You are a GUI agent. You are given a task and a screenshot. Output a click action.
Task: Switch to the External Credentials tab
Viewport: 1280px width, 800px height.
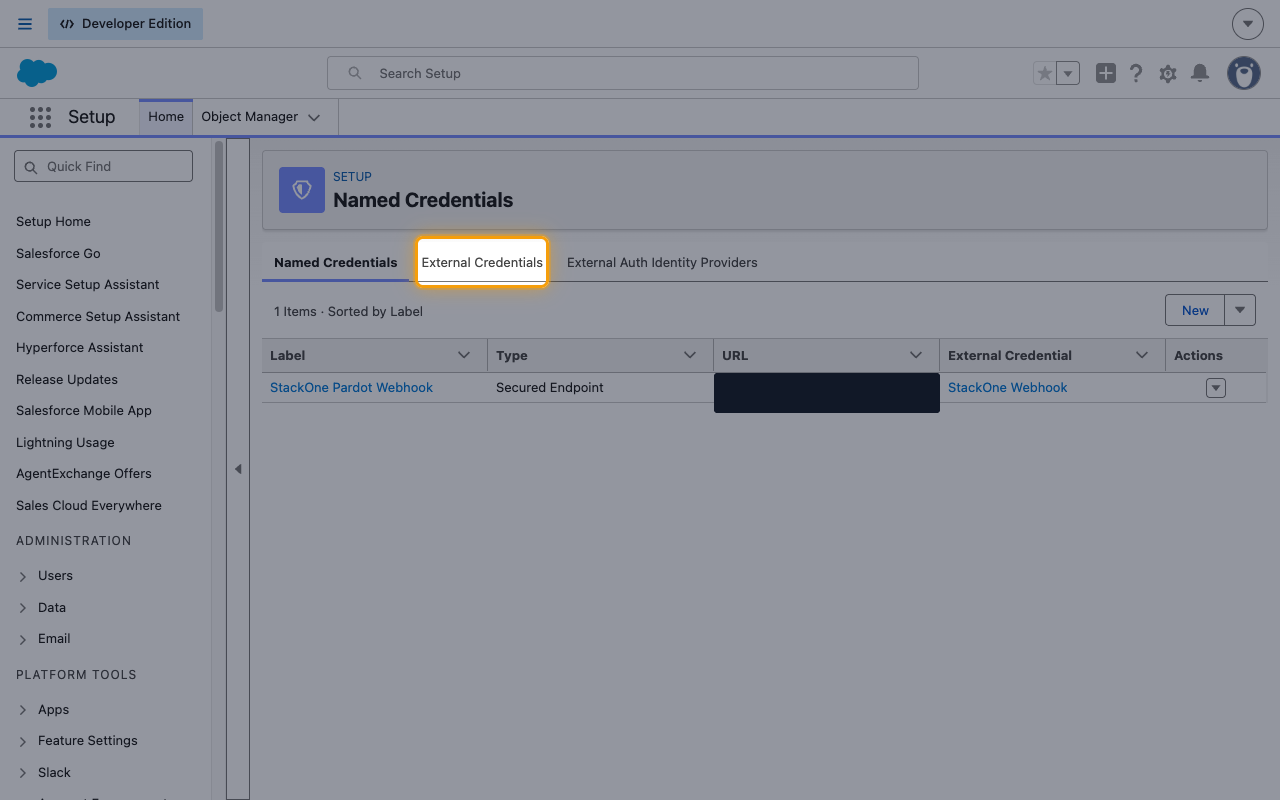(x=482, y=262)
